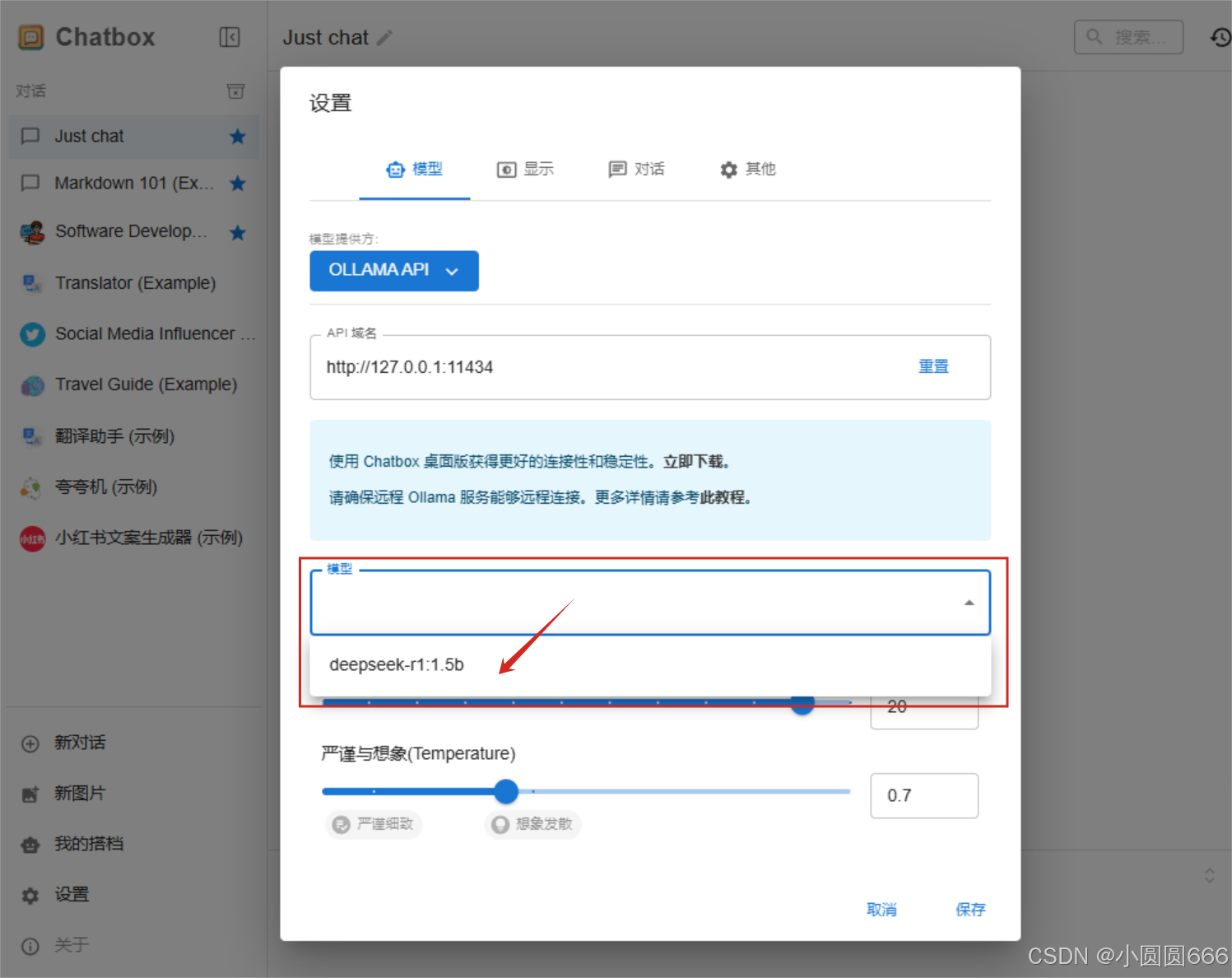The height and width of the screenshot is (978, 1232).
Task: Click the pencil edit icon beside Just chat title
Action: [x=384, y=38]
